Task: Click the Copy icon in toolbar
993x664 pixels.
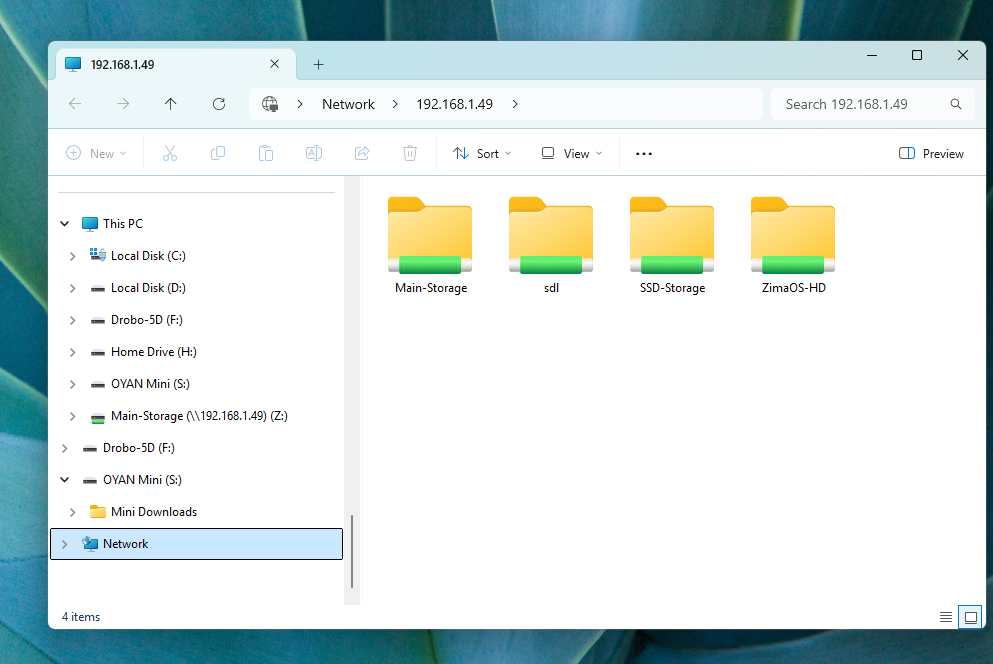Action: tap(218, 153)
